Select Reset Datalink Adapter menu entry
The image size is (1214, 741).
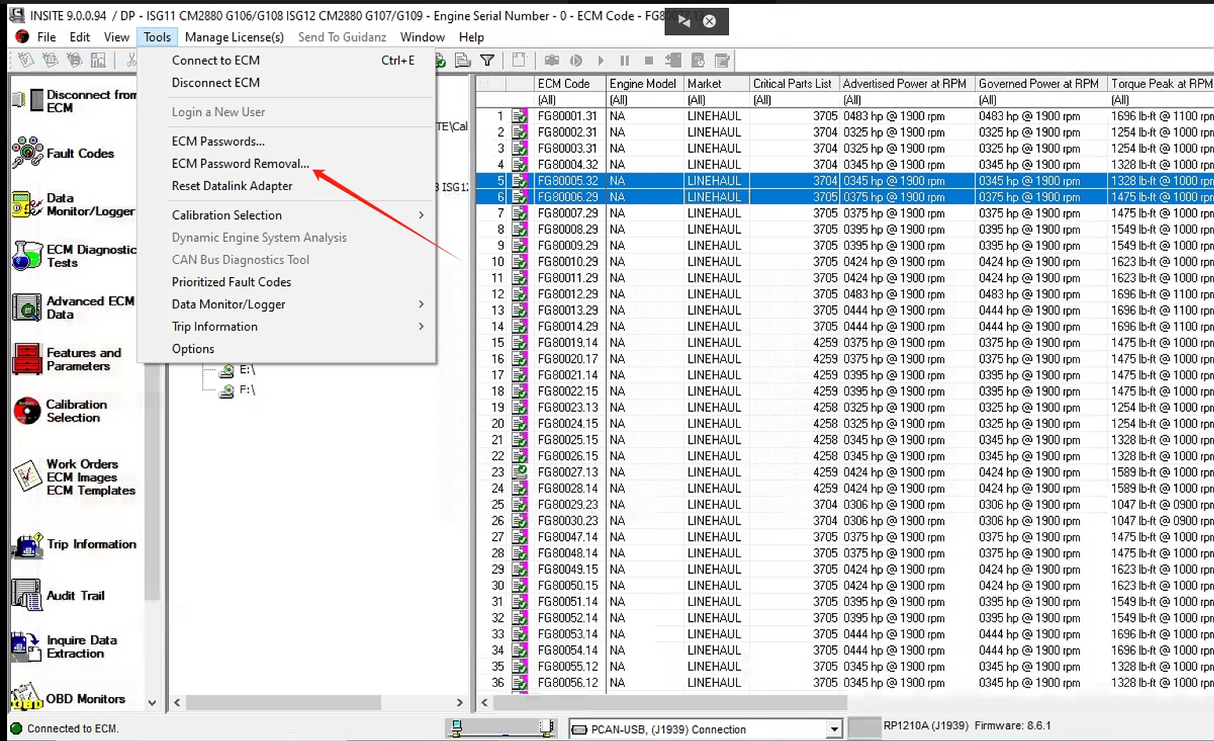coord(232,186)
